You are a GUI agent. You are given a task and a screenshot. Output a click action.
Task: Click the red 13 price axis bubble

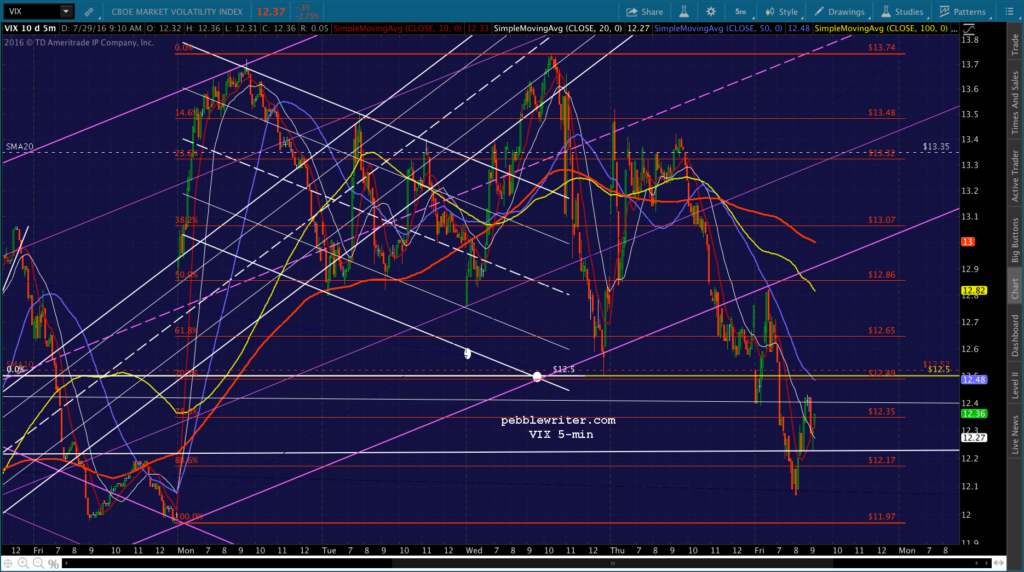point(968,242)
